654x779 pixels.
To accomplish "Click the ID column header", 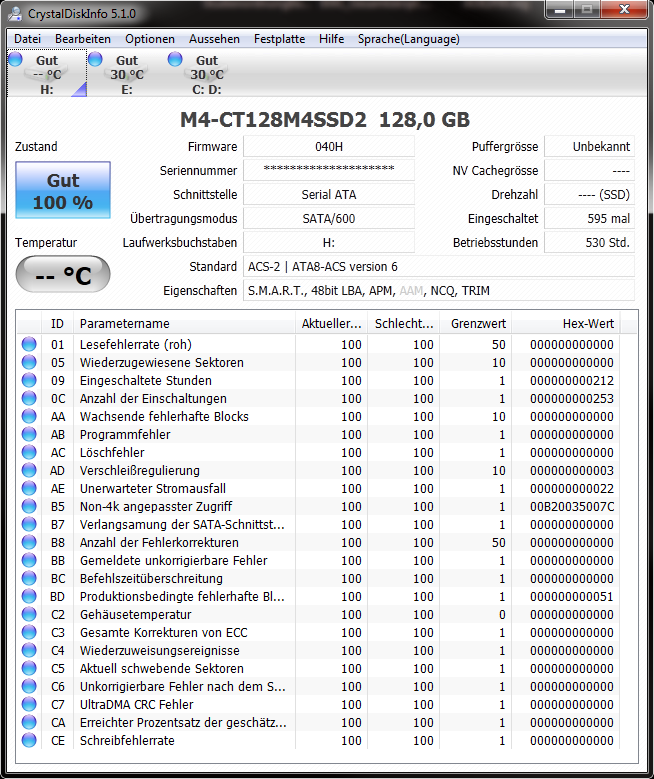I will click(x=57, y=324).
